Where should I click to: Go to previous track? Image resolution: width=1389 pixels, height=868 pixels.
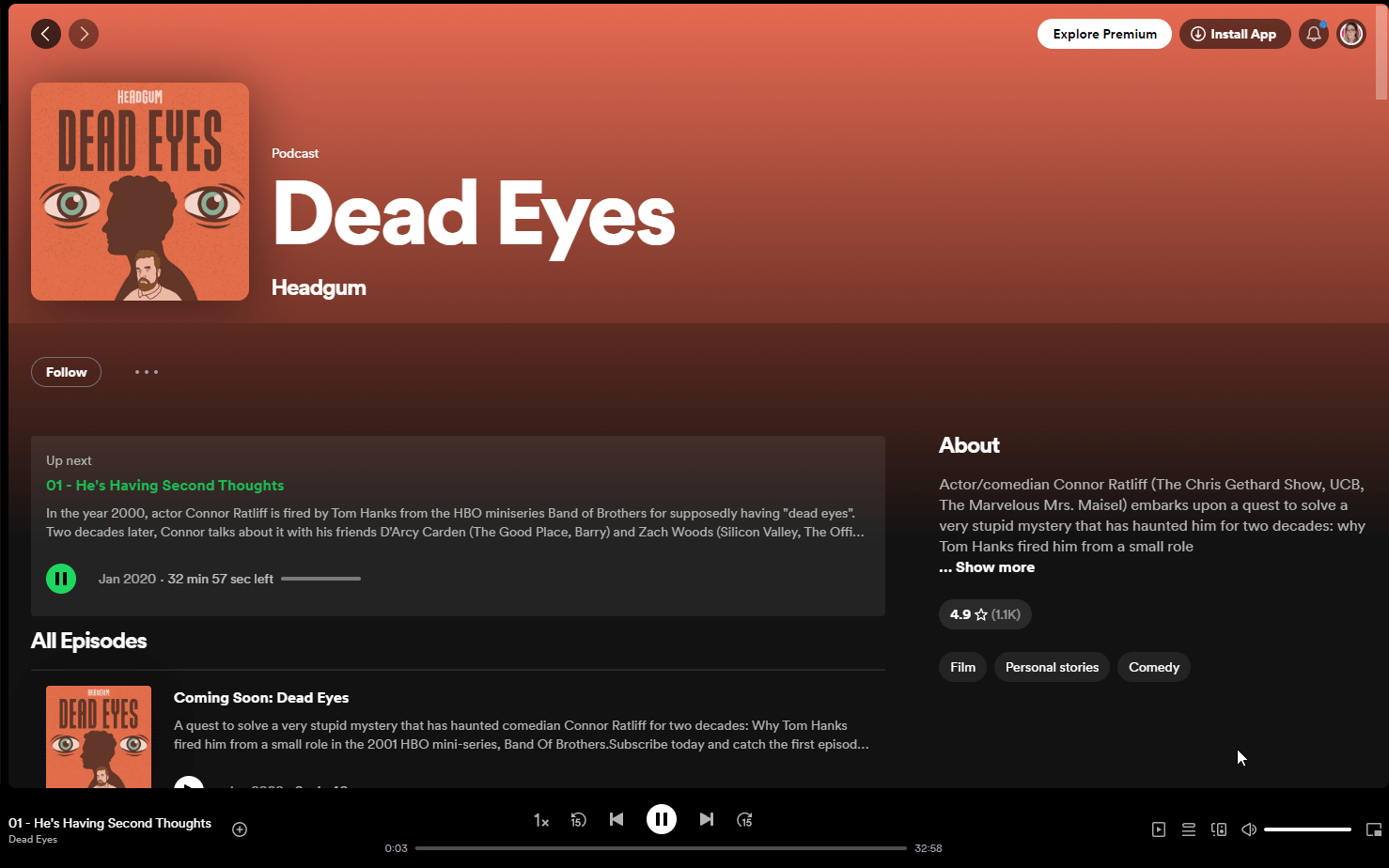click(x=616, y=819)
